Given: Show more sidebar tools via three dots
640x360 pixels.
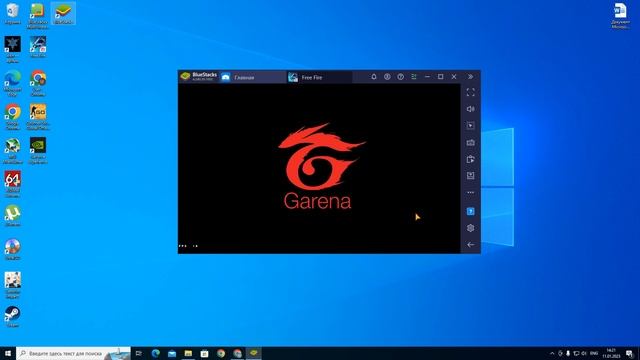Looking at the screenshot, I should pos(471,192).
